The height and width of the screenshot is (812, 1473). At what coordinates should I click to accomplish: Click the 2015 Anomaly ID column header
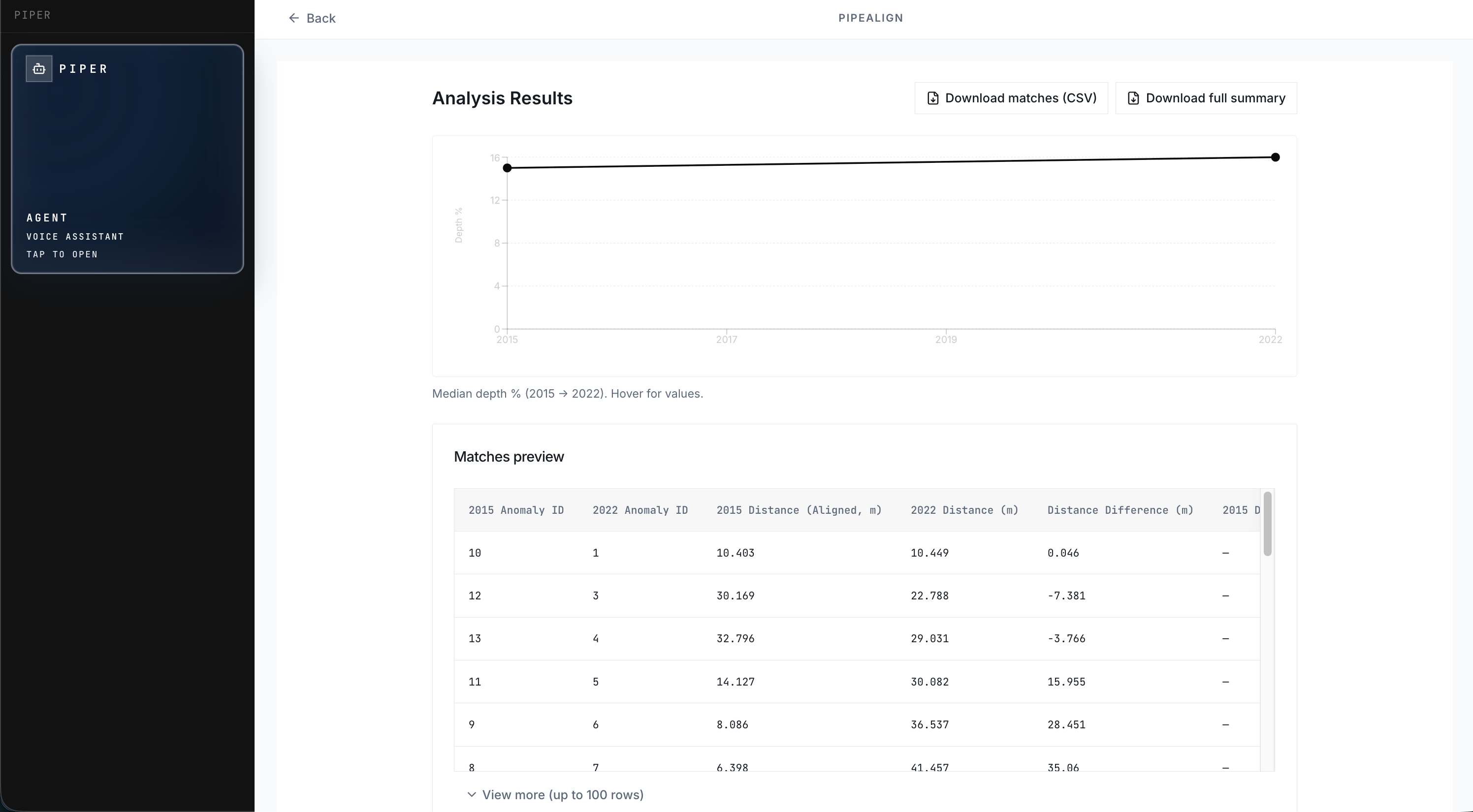click(x=516, y=510)
